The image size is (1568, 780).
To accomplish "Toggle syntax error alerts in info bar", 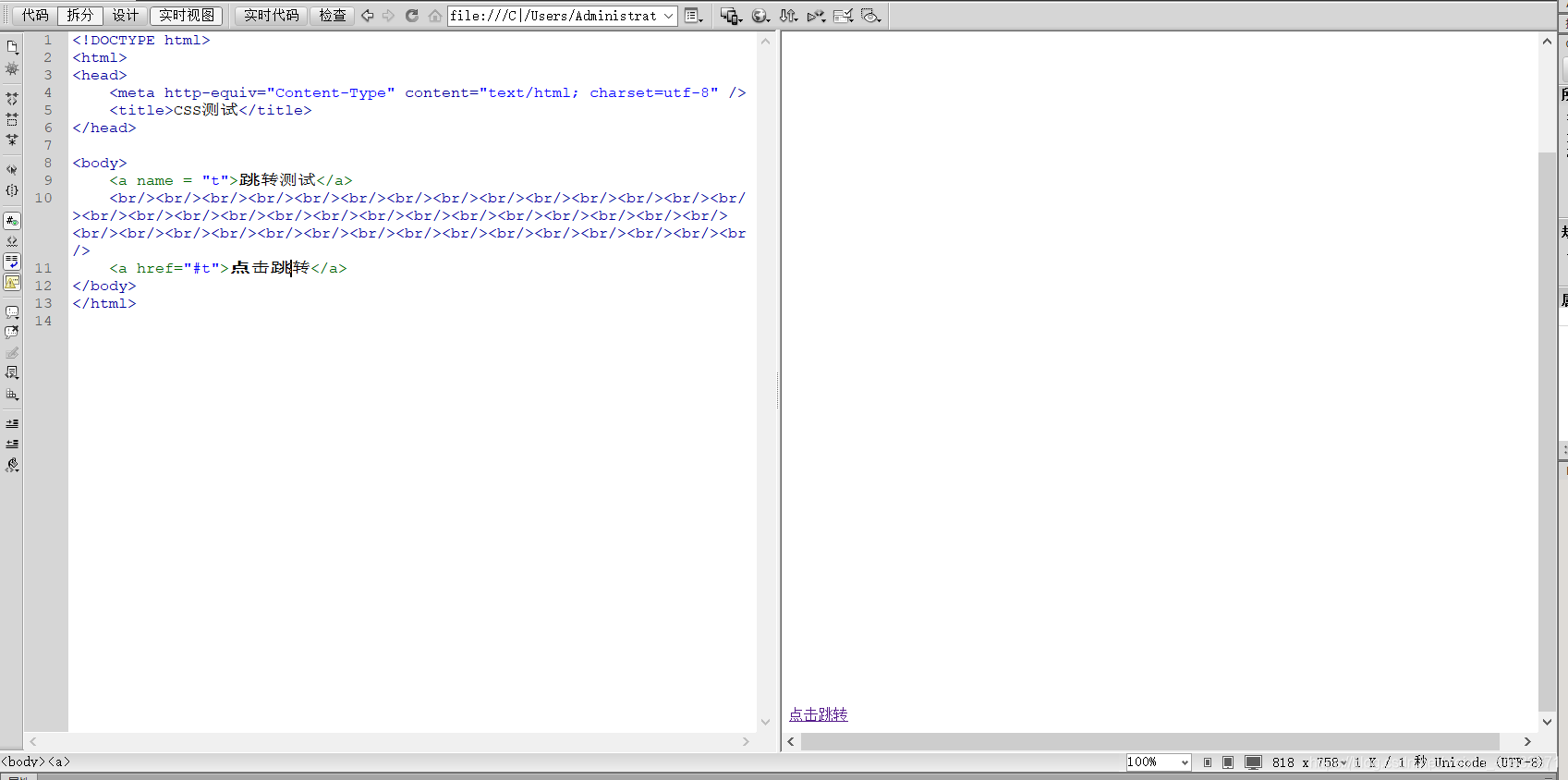I will tap(12, 282).
